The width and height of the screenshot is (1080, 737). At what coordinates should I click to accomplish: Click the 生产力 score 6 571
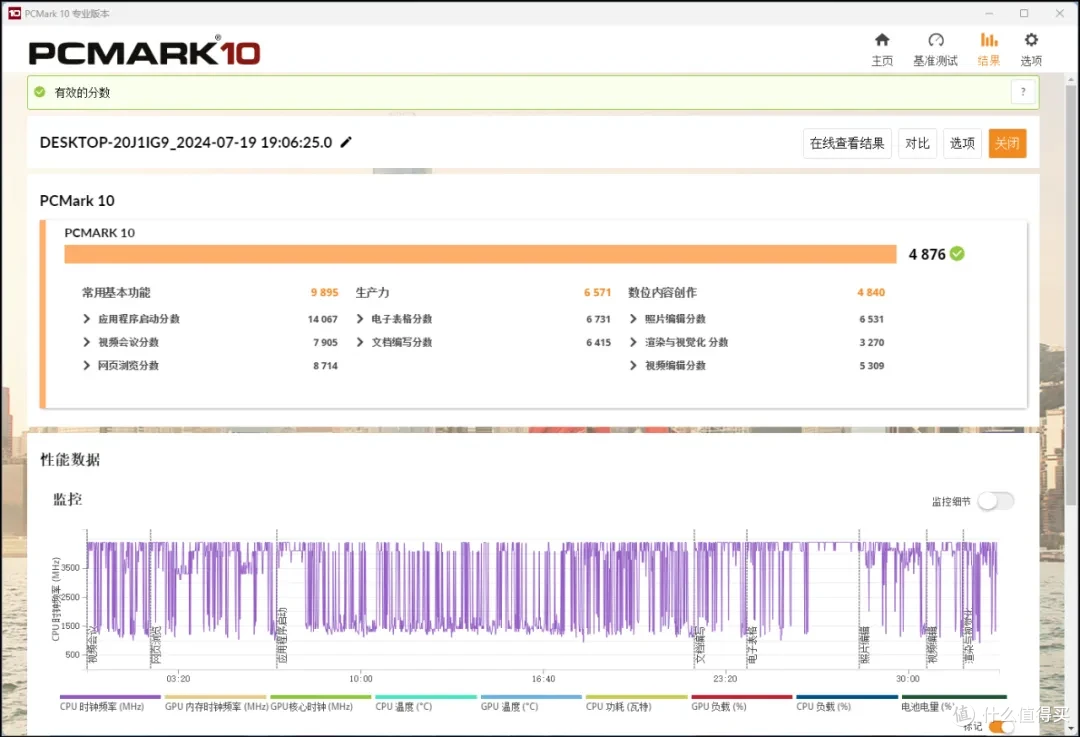click(597, 292)
